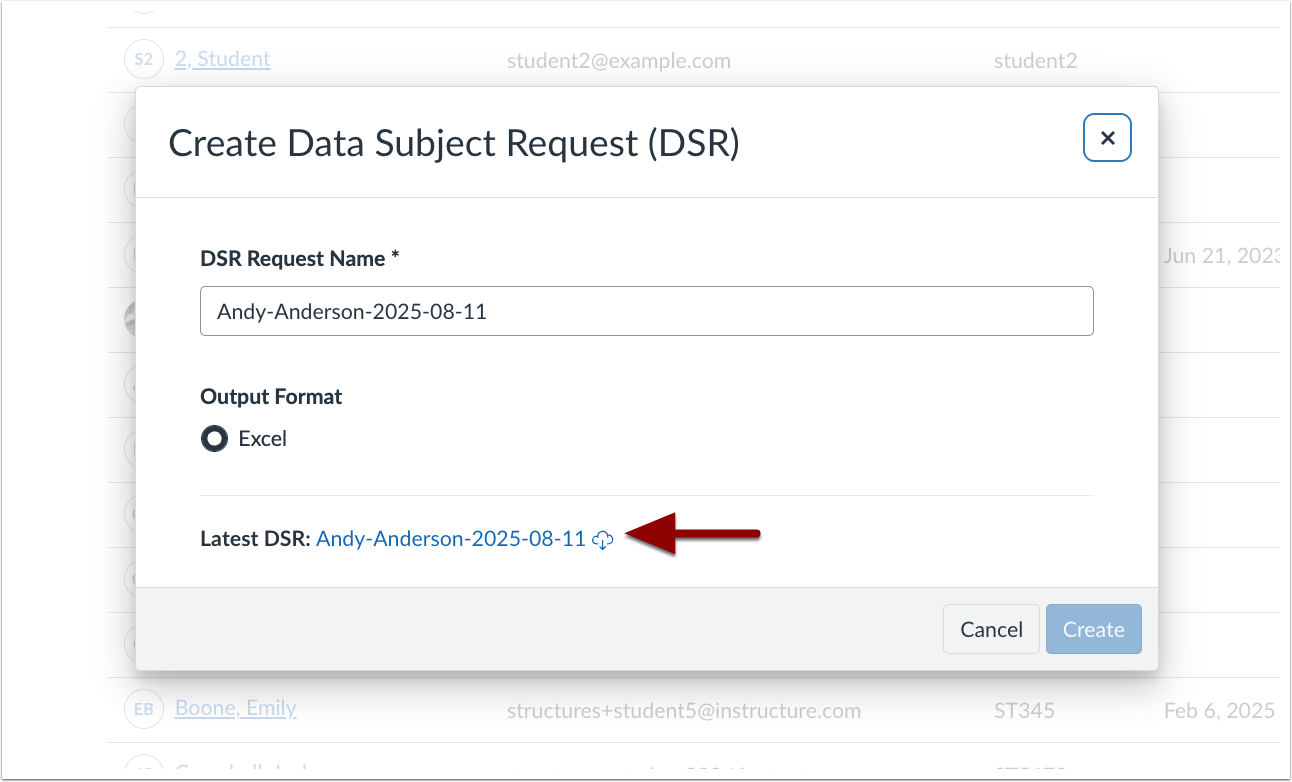Click the avatar circle beside the Cancel button row

click(131, 643)
